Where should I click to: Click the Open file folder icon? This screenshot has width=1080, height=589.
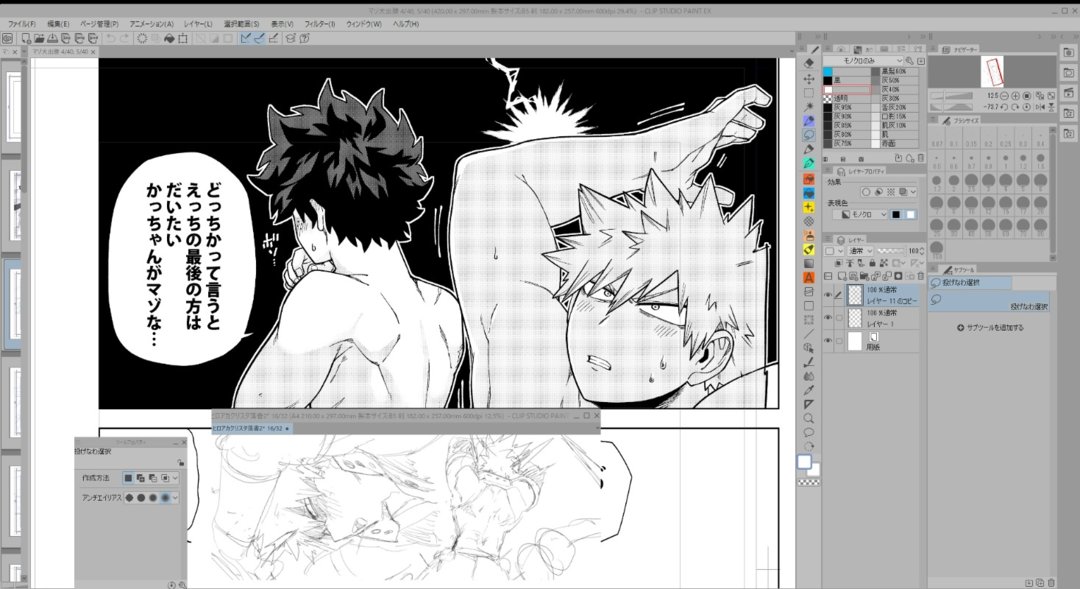[39, 39]
